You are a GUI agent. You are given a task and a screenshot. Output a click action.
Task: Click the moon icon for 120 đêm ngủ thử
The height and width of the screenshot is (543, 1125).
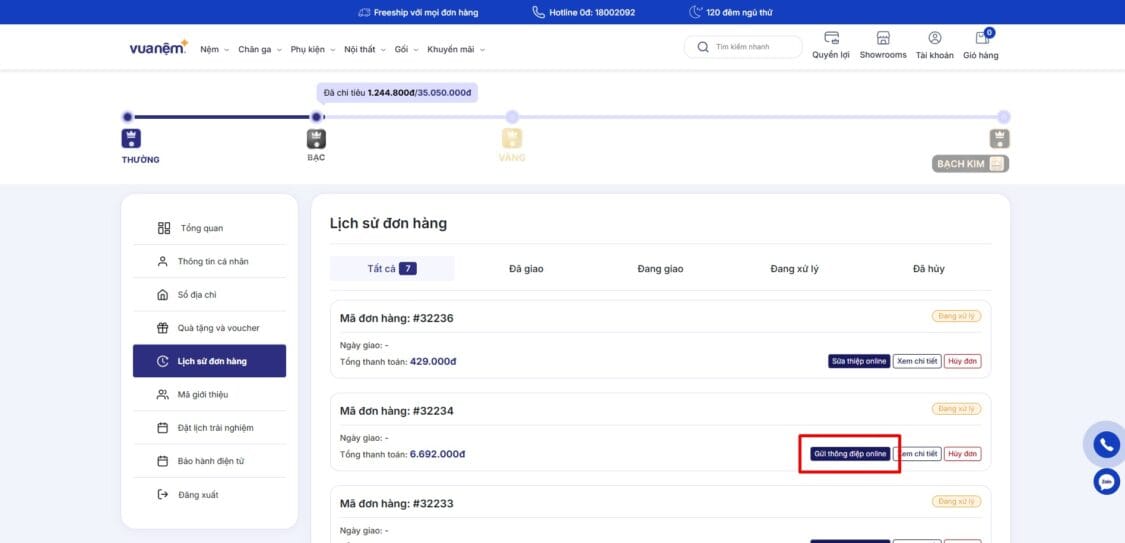(x=695, y=12)
